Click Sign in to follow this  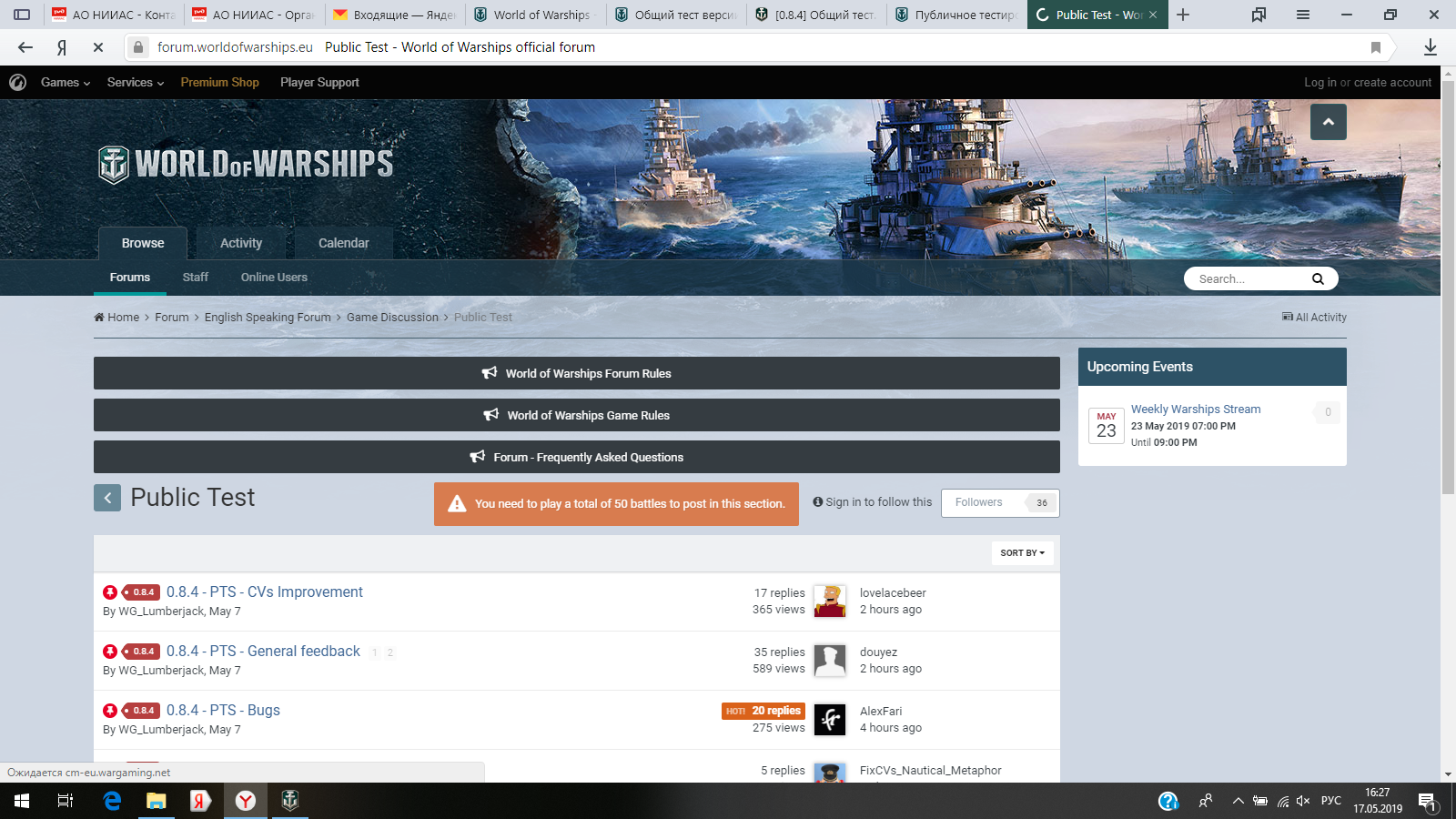click(873, 502)
